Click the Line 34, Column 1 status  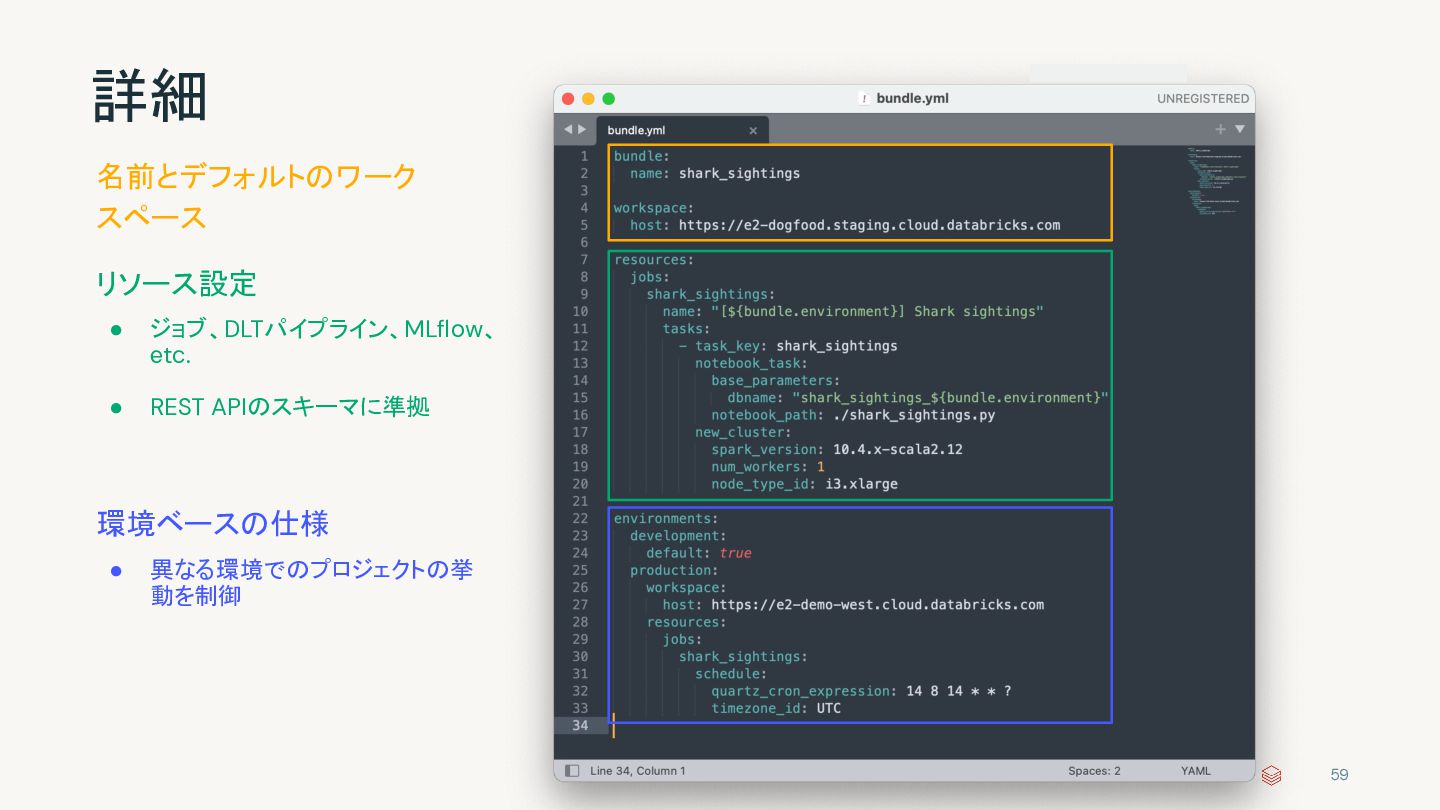pyautogui.click(x=638, y=771)
